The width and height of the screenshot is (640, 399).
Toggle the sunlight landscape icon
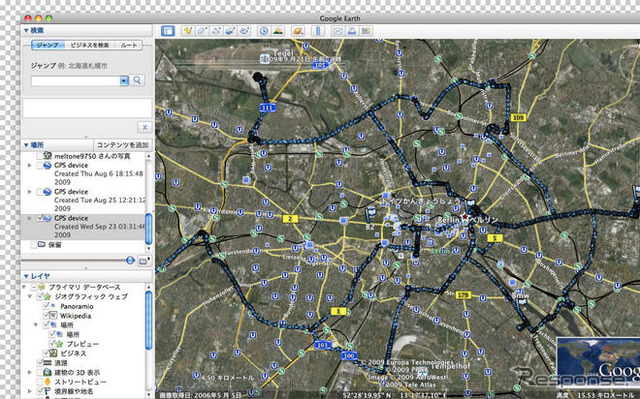tap(278, 31)
